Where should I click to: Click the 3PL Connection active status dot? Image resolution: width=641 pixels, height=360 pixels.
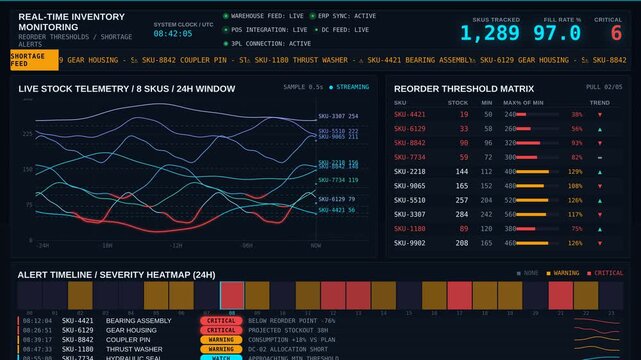[226, 43]
